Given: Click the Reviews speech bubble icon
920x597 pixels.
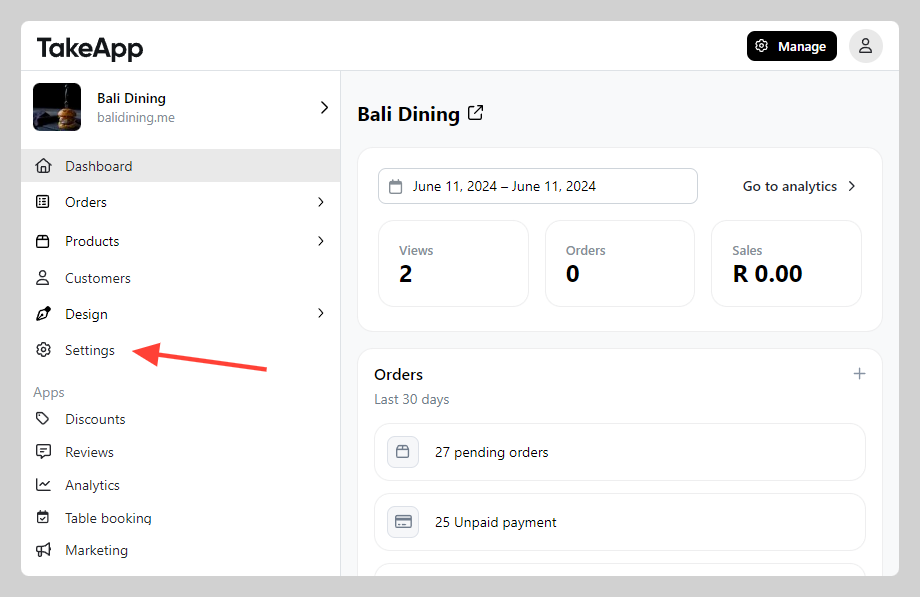Looking at the screenshot, I should [x=43, y=451].
